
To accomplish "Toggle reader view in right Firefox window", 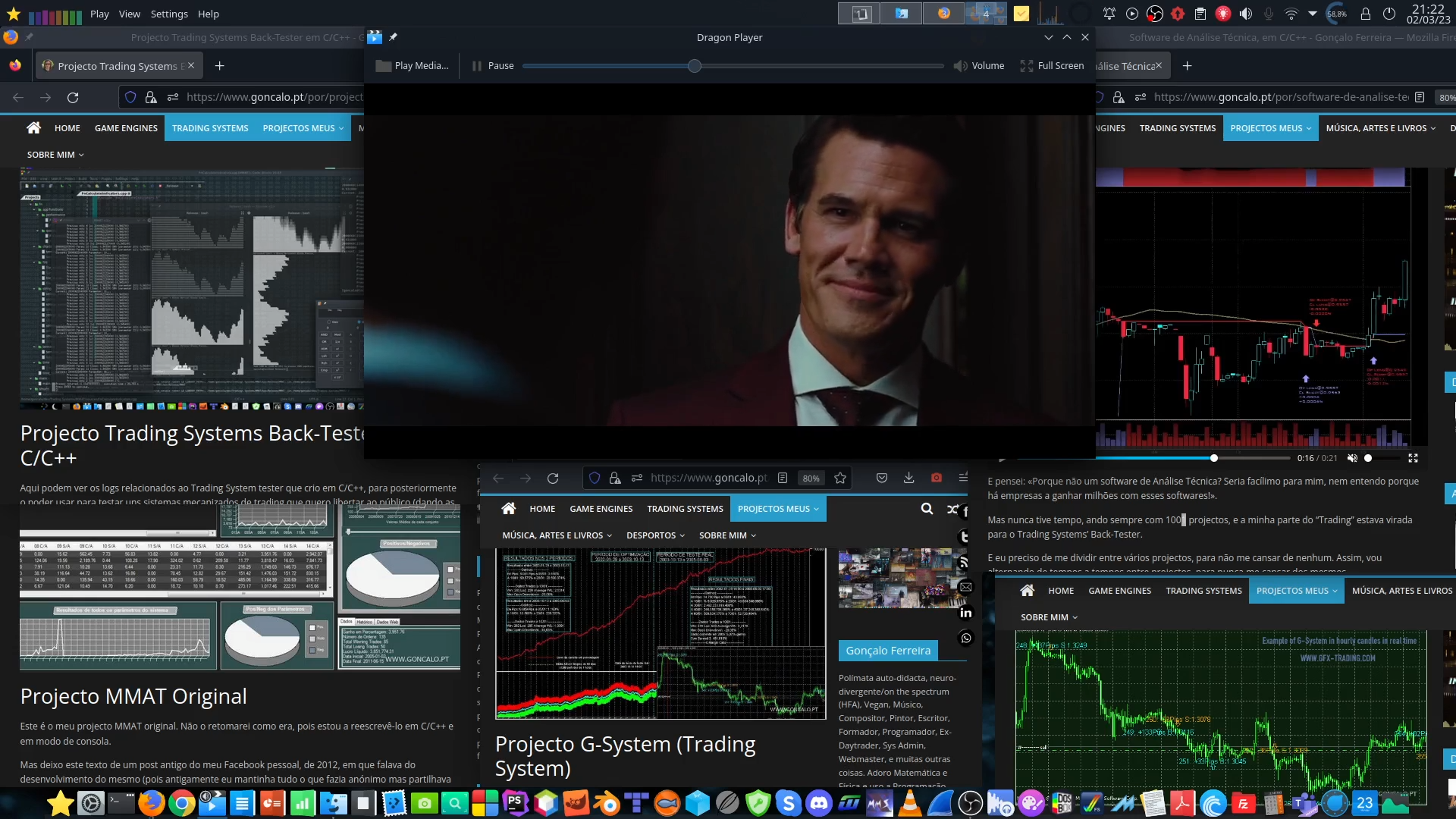I will point(1420,97).
